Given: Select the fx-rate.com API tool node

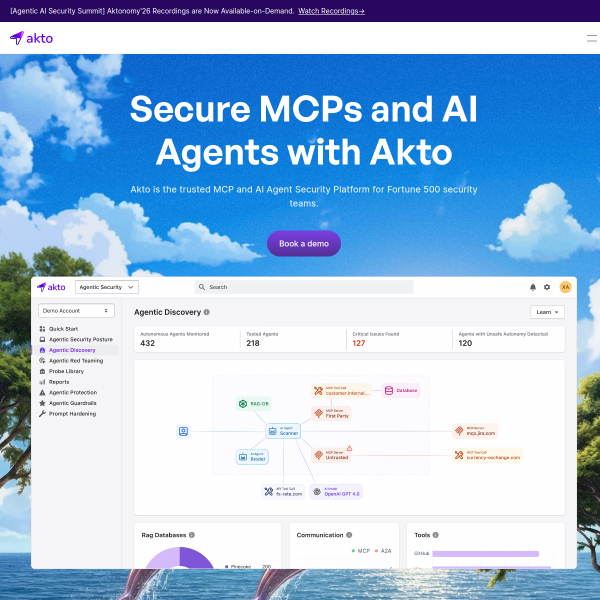Looking at the screenshot, I should pos(283,492).
